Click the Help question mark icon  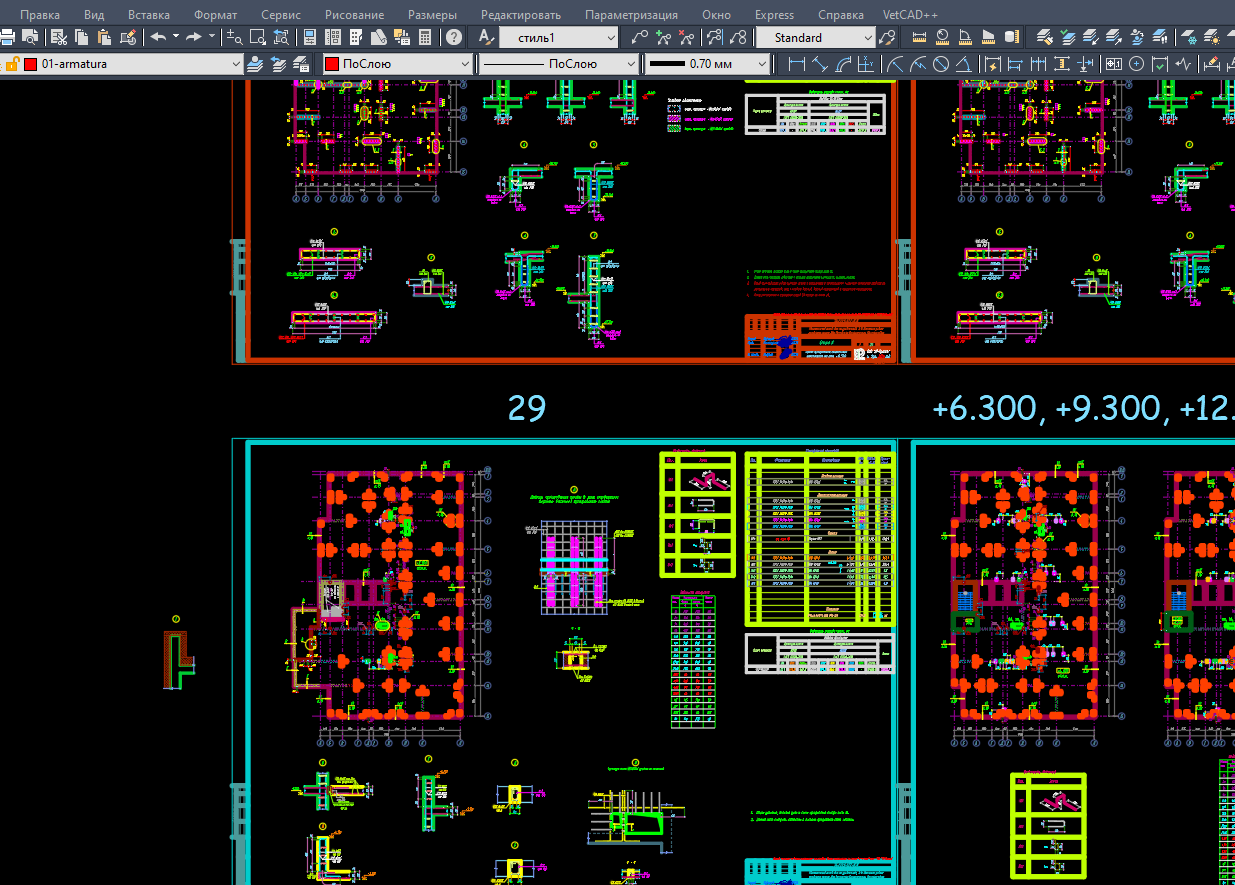[453, 37]
